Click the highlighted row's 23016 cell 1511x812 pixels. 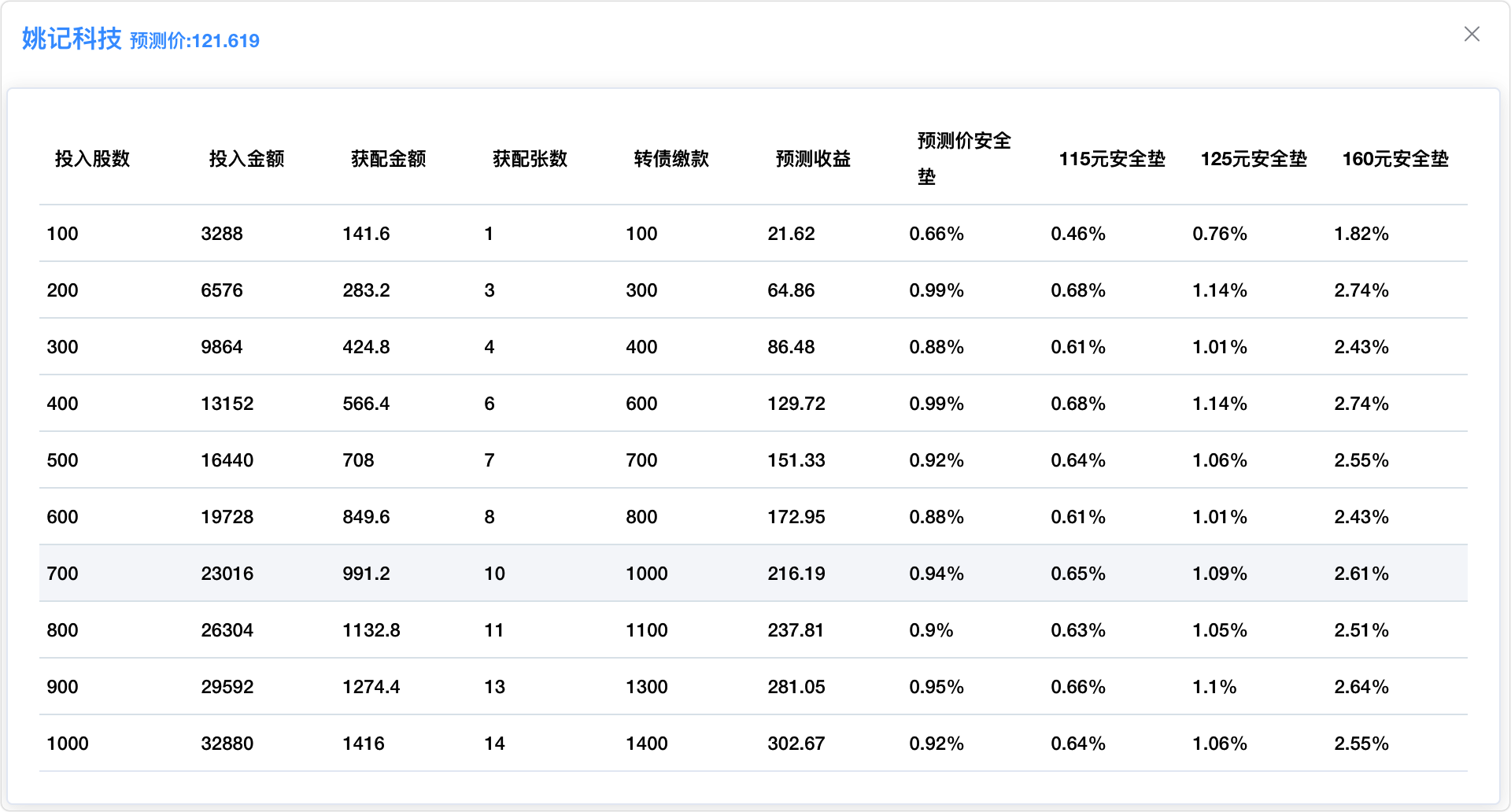[227, 574]
